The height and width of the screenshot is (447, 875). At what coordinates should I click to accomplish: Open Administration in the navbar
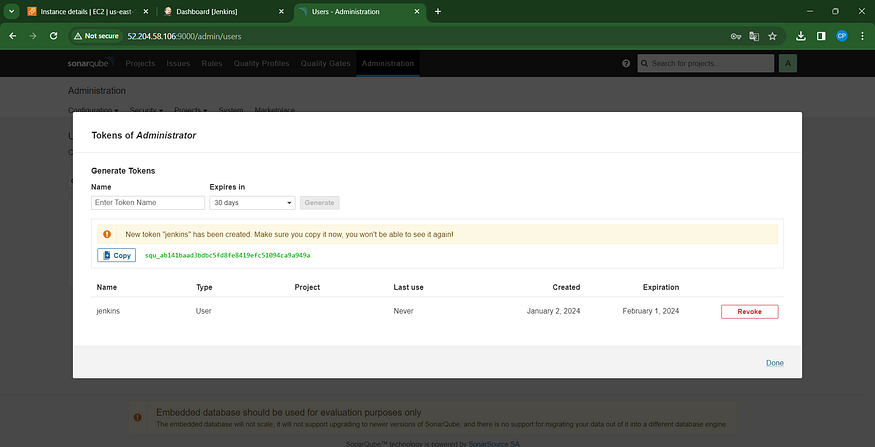388,64
